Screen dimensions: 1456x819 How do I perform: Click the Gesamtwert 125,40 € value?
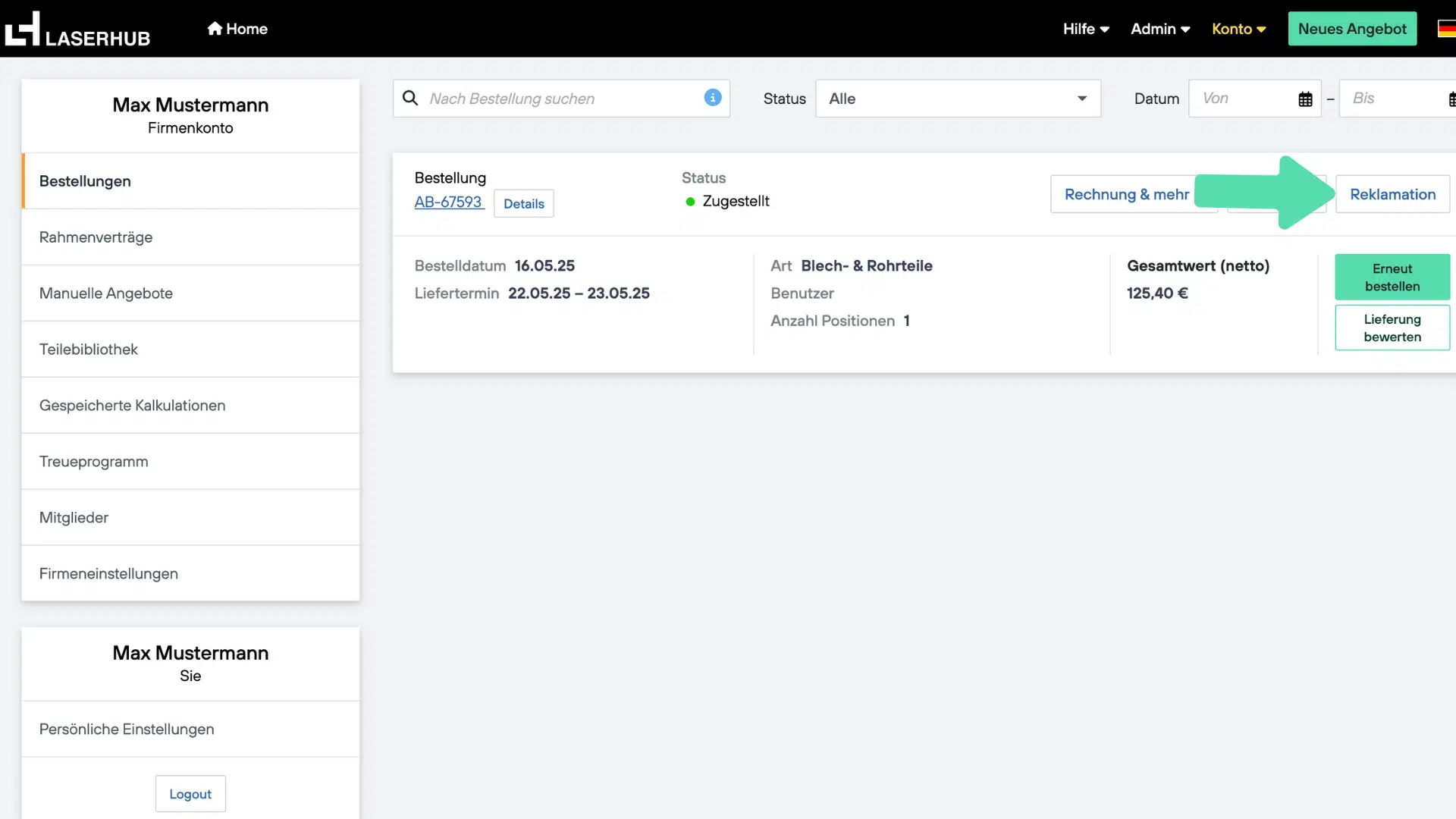[1157, 293]
